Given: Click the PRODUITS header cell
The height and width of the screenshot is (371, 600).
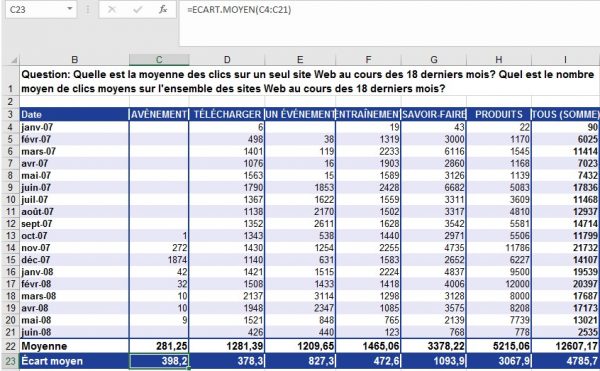Looking at the screenshot, I should [x=499, y=114].
